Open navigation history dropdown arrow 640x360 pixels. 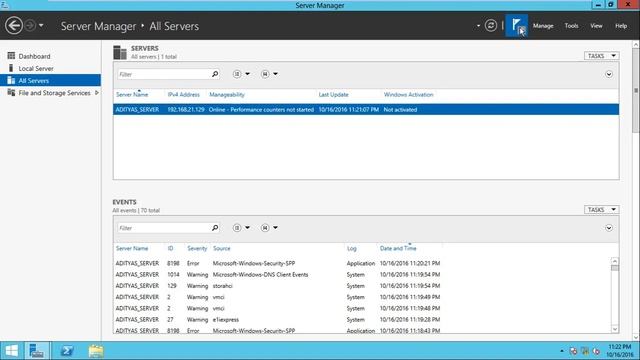click(x=41, y=26)
